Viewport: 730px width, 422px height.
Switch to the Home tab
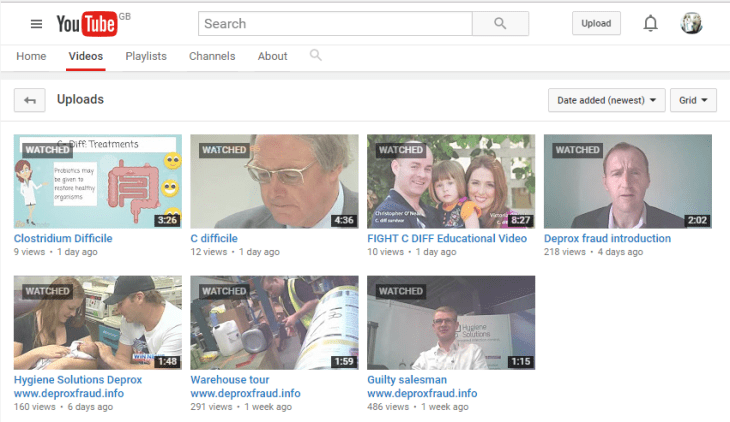pos(31,56)
